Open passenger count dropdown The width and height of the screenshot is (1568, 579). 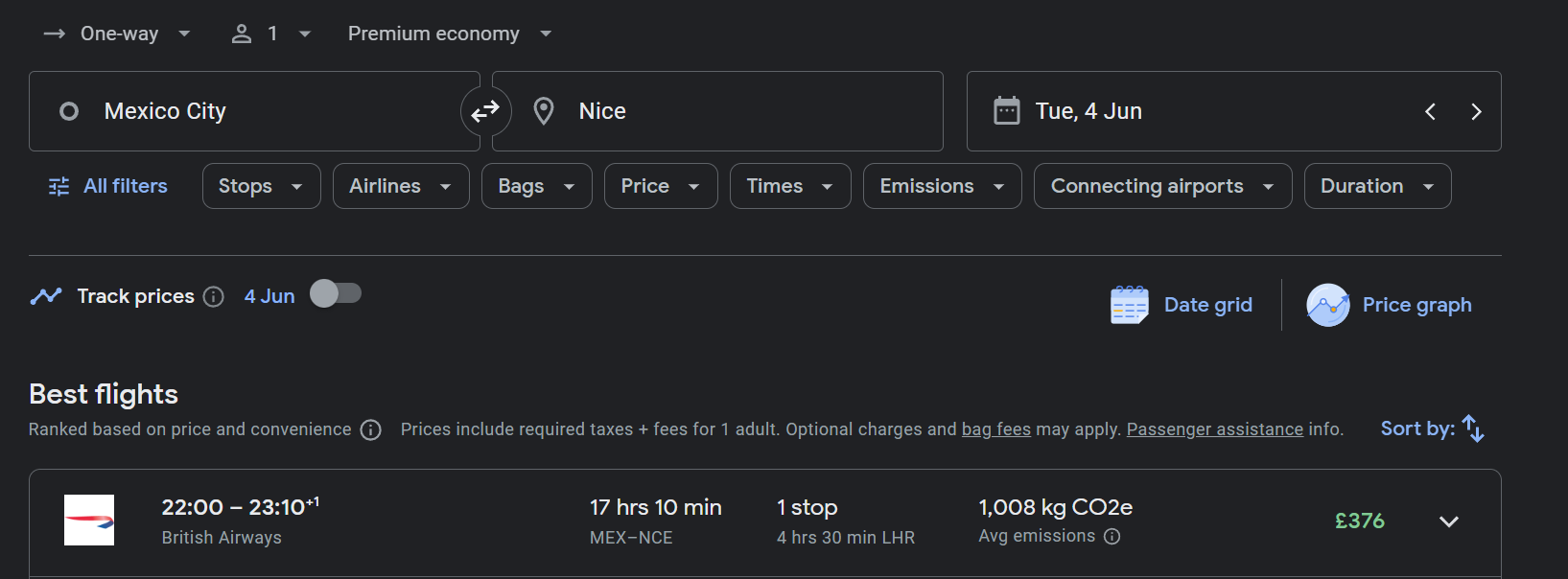coord(272,34)
